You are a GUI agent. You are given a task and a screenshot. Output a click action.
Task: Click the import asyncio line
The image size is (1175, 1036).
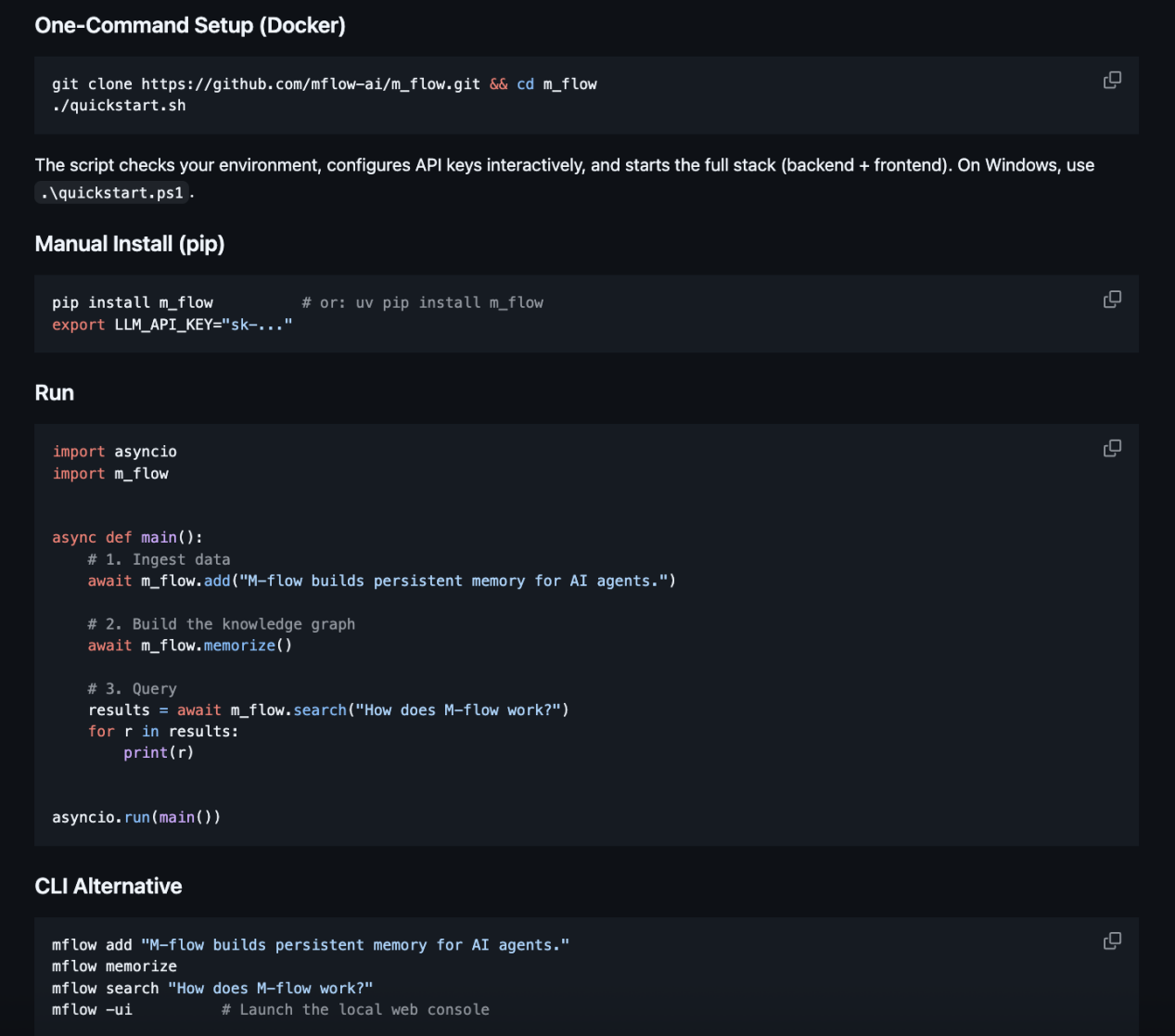[x=114, y=452]
